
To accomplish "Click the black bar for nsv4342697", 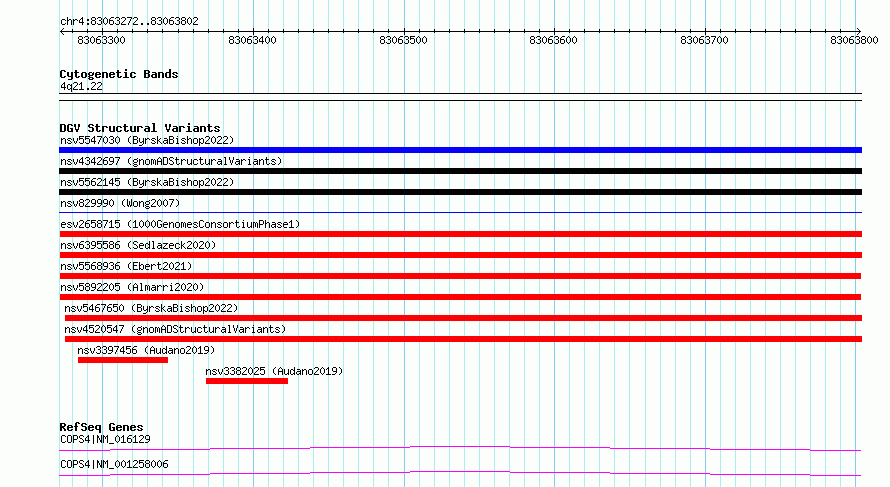I will coord(460,171).
